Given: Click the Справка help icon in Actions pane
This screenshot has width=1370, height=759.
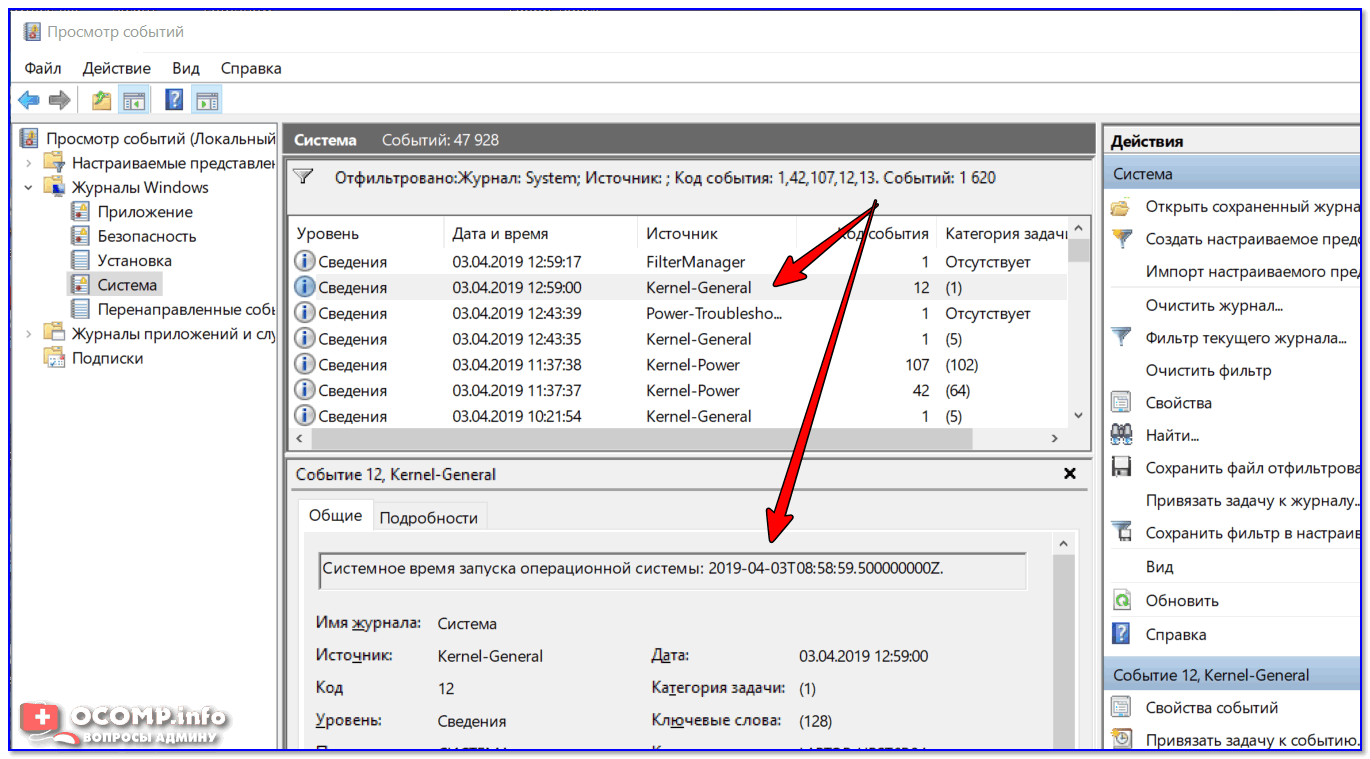Looking at the screenshot, I should 1122,634.
